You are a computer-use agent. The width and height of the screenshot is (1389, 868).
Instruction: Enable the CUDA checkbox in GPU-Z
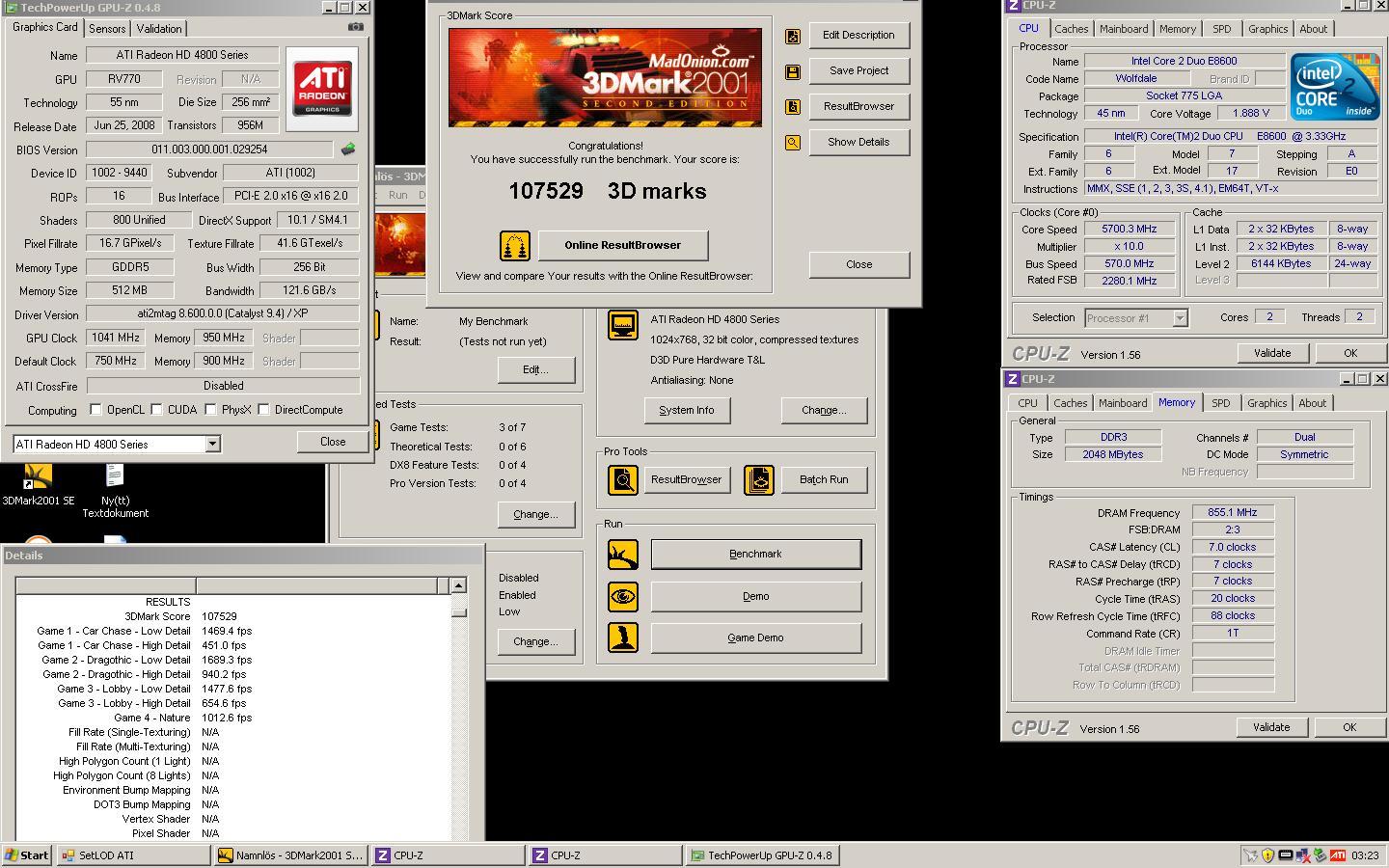pyautogui.click(x=156, y=410)
